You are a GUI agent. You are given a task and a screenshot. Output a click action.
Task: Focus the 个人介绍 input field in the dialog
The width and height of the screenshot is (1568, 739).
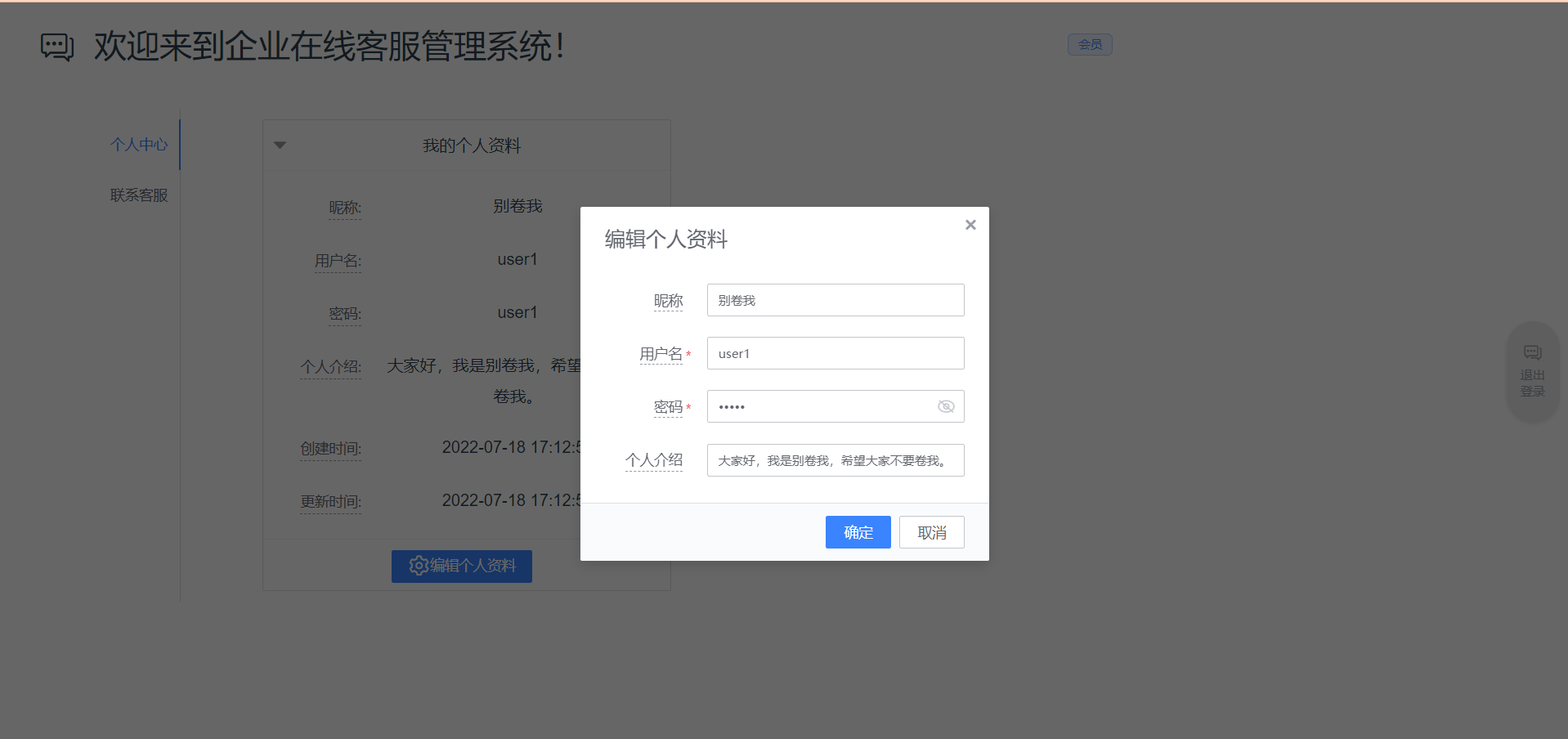click(836, 460)
